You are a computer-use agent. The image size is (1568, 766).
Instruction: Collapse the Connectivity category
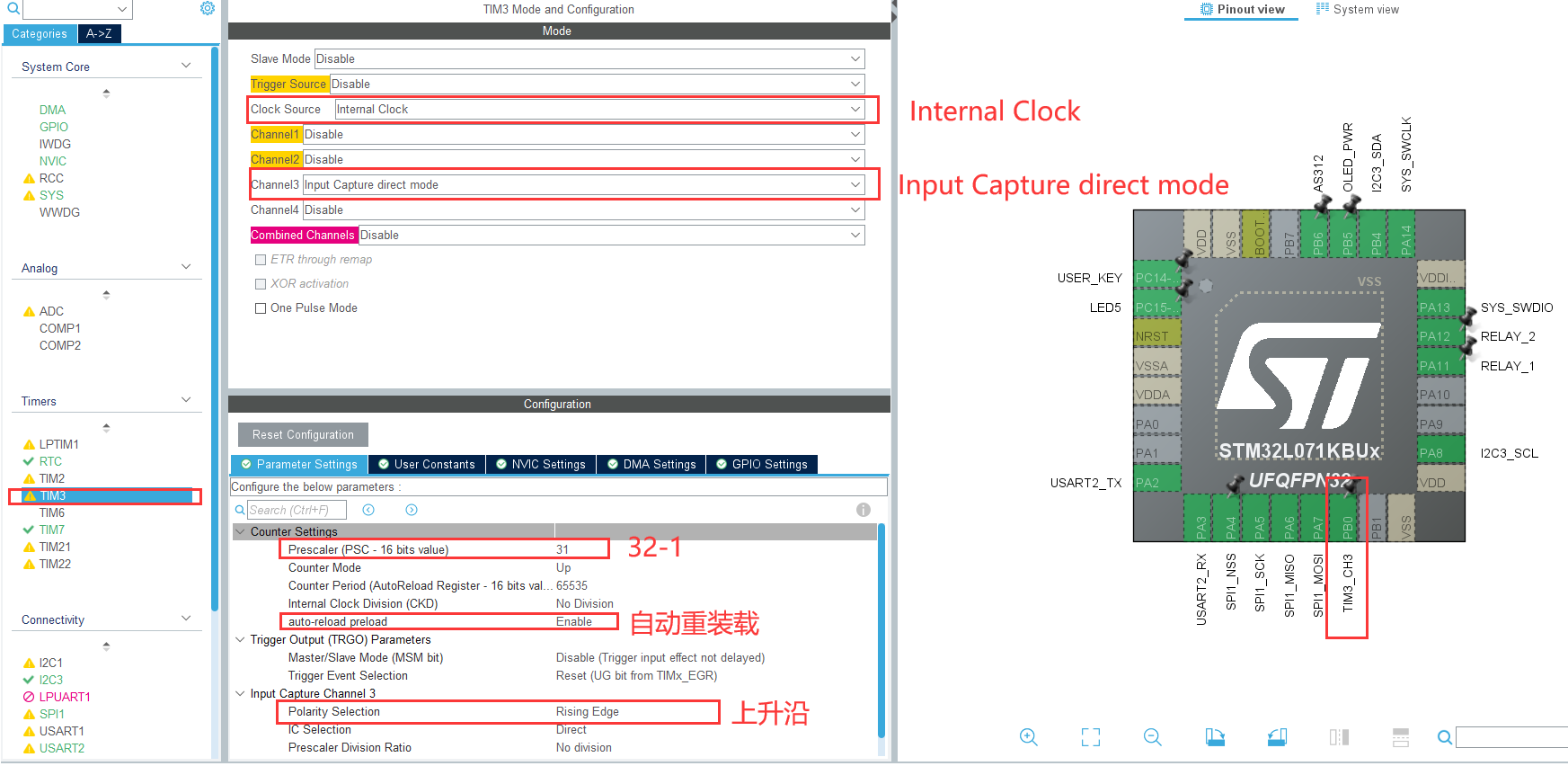coord(186,619)
